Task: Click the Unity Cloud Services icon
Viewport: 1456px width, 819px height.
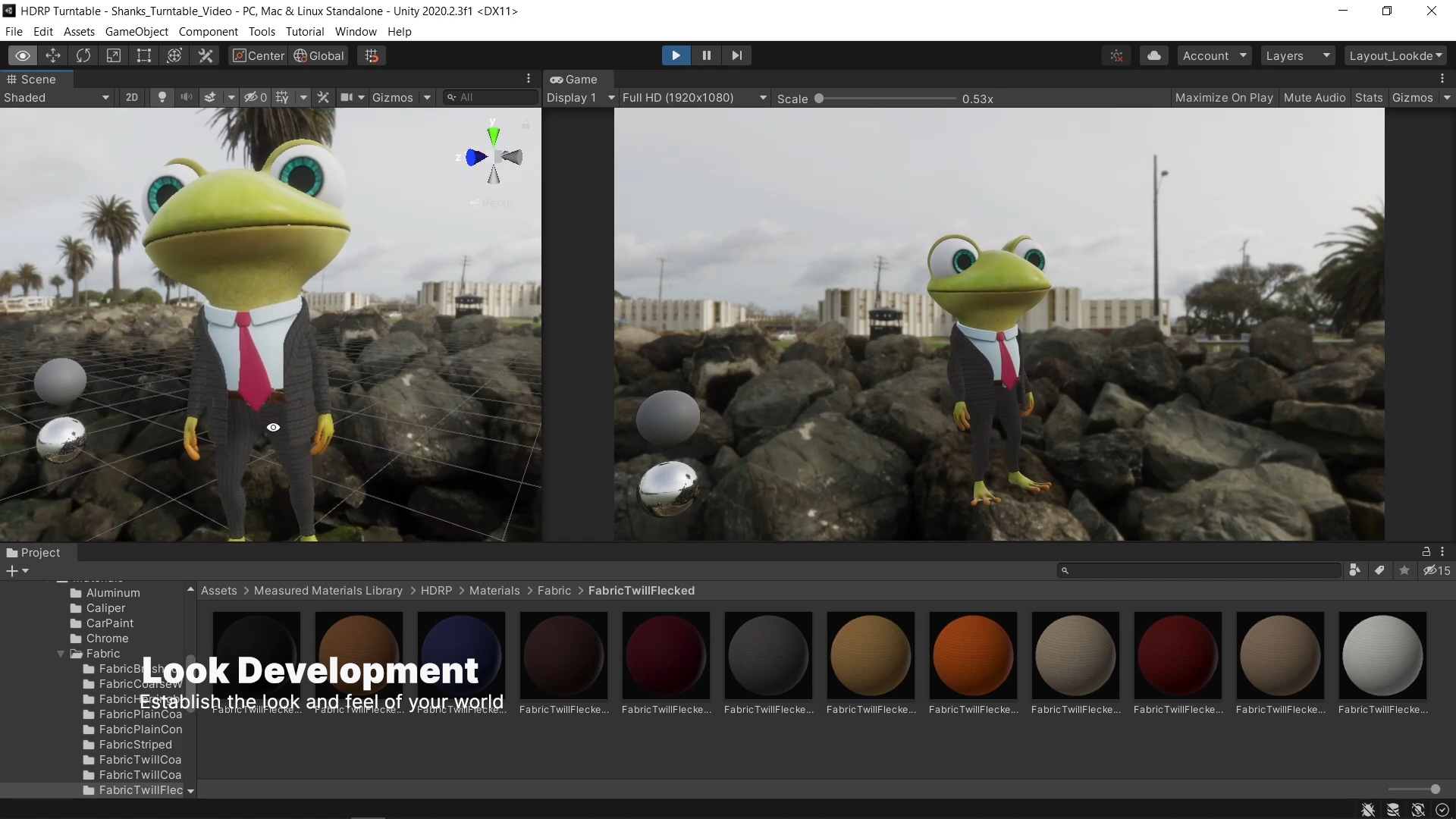Action: [1153, 55]
